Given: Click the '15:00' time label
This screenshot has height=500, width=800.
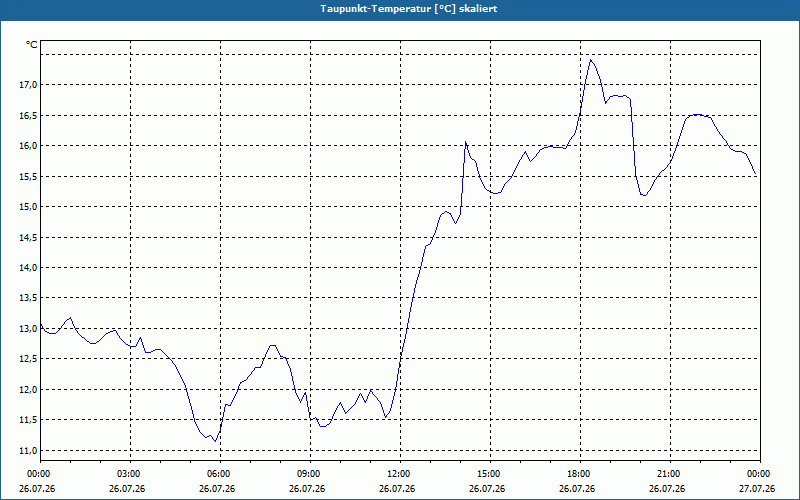Looking at the screenshot, I should [x=490, y=473].
